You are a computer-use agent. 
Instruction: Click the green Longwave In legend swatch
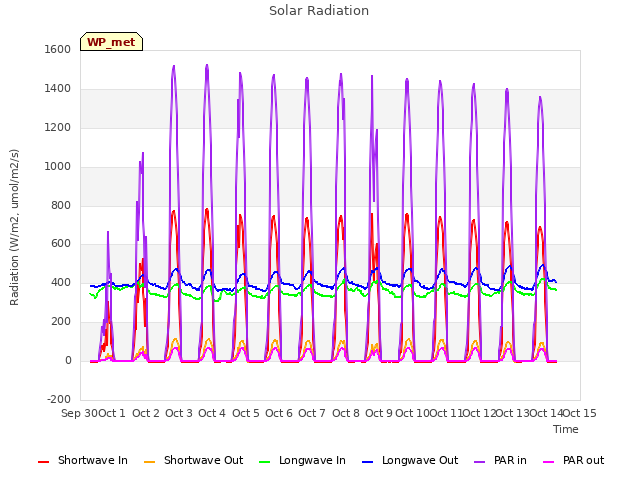click(x=264, y=462)
